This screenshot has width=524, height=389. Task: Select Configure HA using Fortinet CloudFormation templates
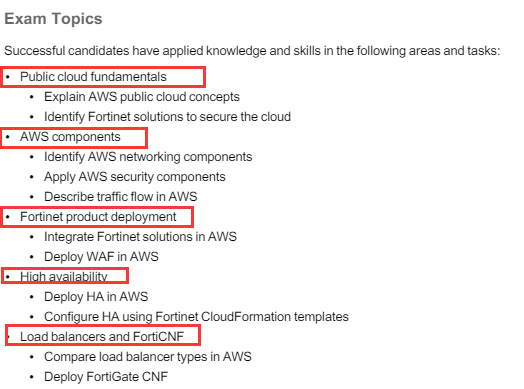[x=196, y=317]
